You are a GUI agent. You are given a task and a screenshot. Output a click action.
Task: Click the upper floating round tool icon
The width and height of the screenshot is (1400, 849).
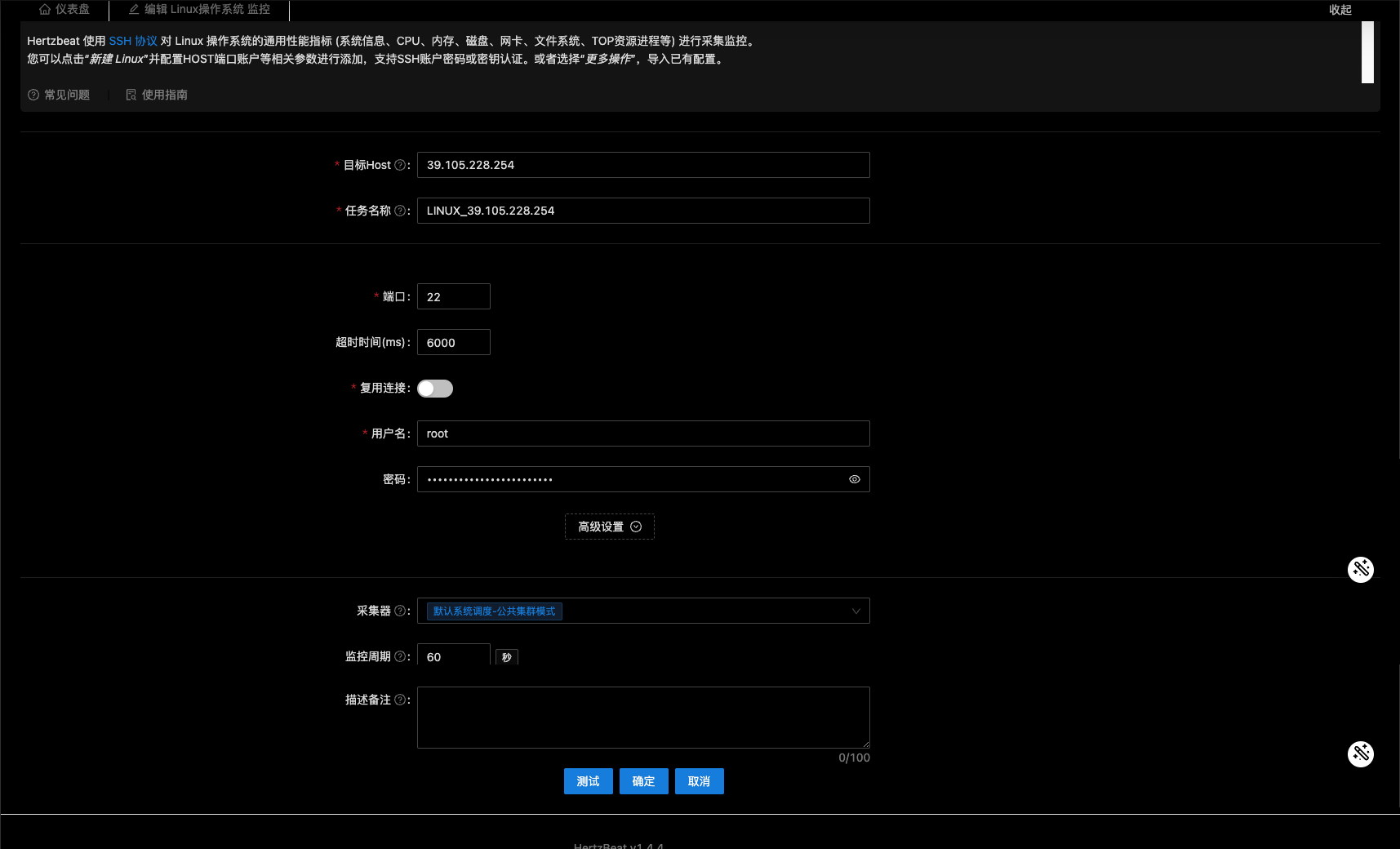[1361, 569]
